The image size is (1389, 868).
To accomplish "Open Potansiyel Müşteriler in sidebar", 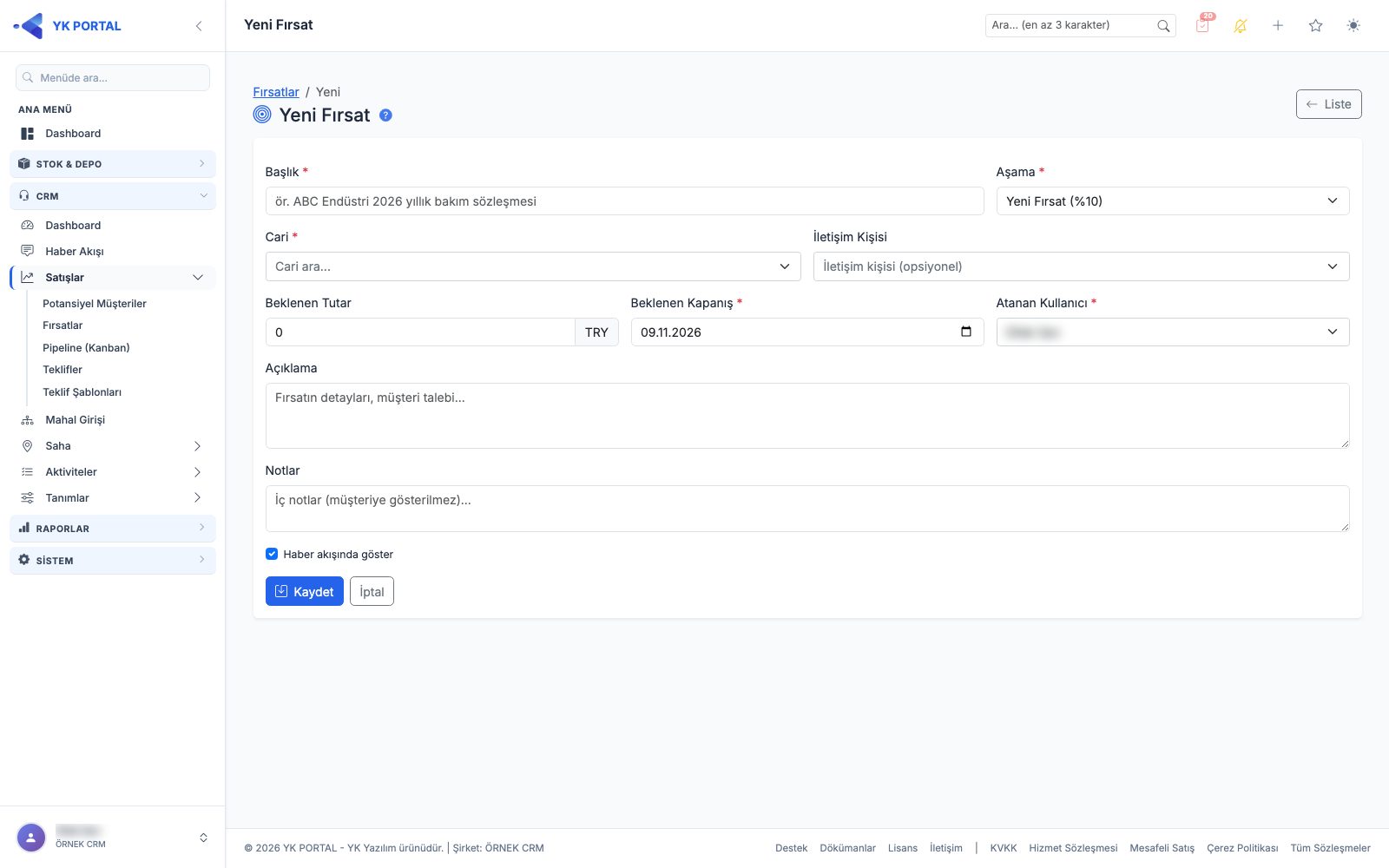I will tap(95, 304).
